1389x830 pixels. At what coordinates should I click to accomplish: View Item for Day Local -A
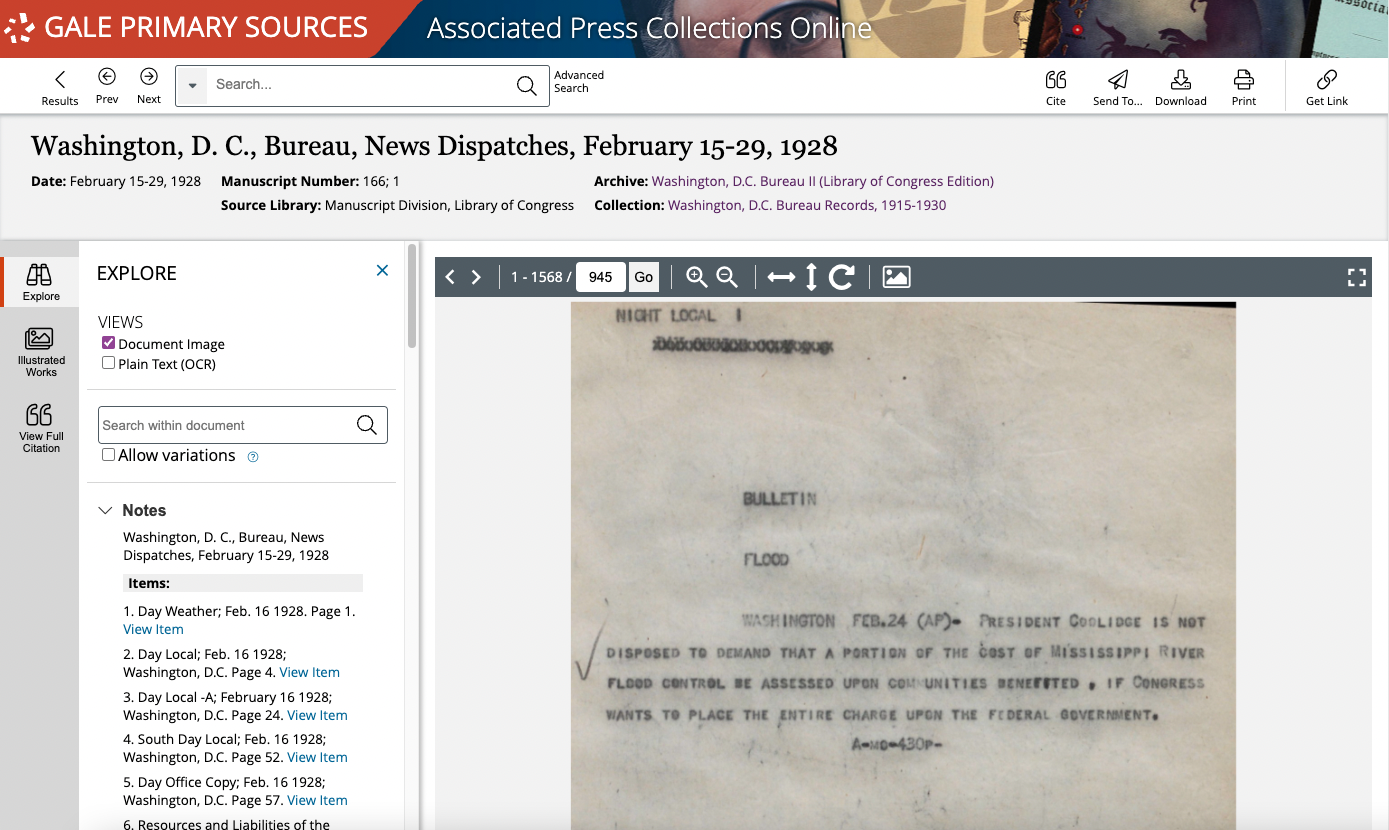(317, 715)
